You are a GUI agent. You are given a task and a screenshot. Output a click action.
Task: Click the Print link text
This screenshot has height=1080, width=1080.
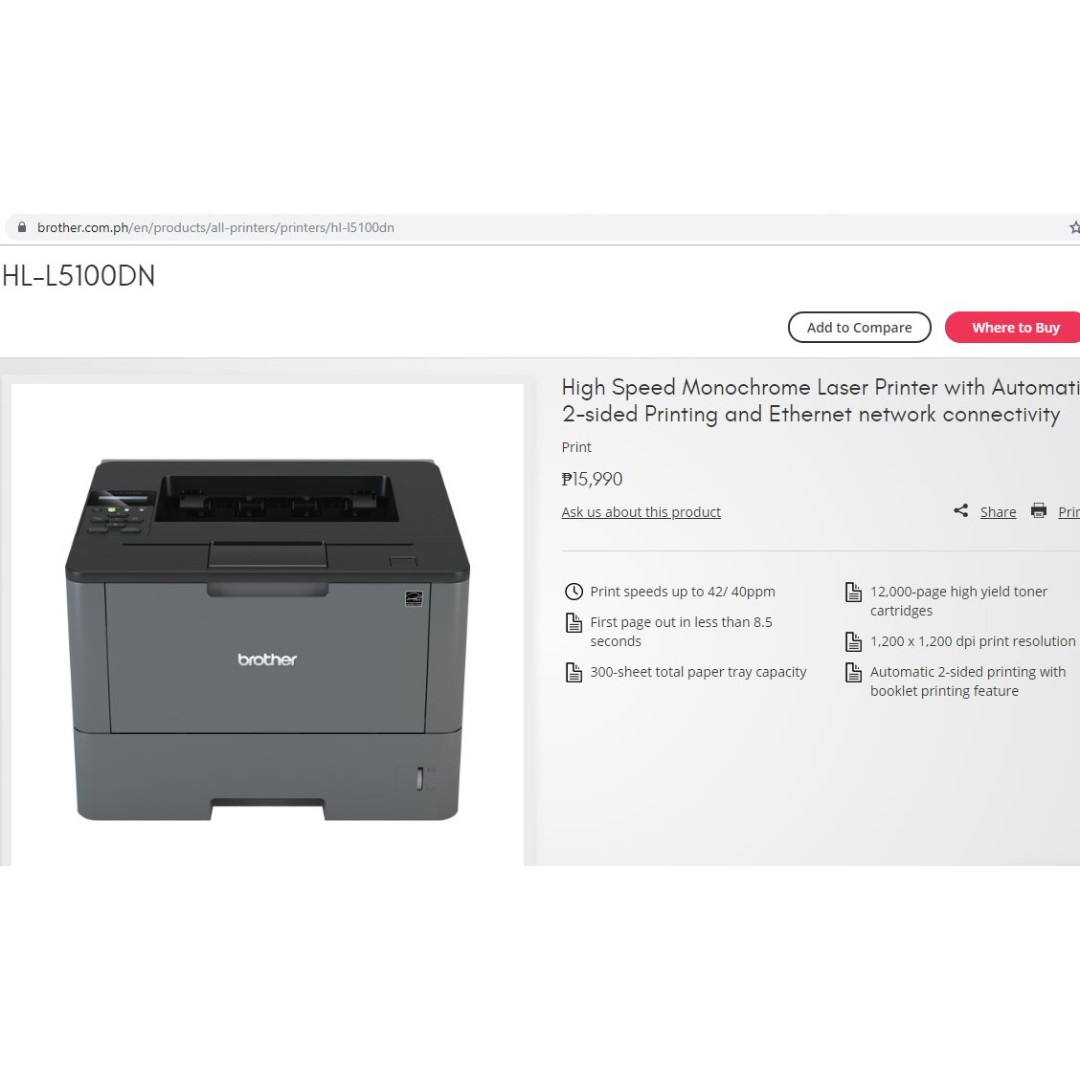[x=1069, y=512]
